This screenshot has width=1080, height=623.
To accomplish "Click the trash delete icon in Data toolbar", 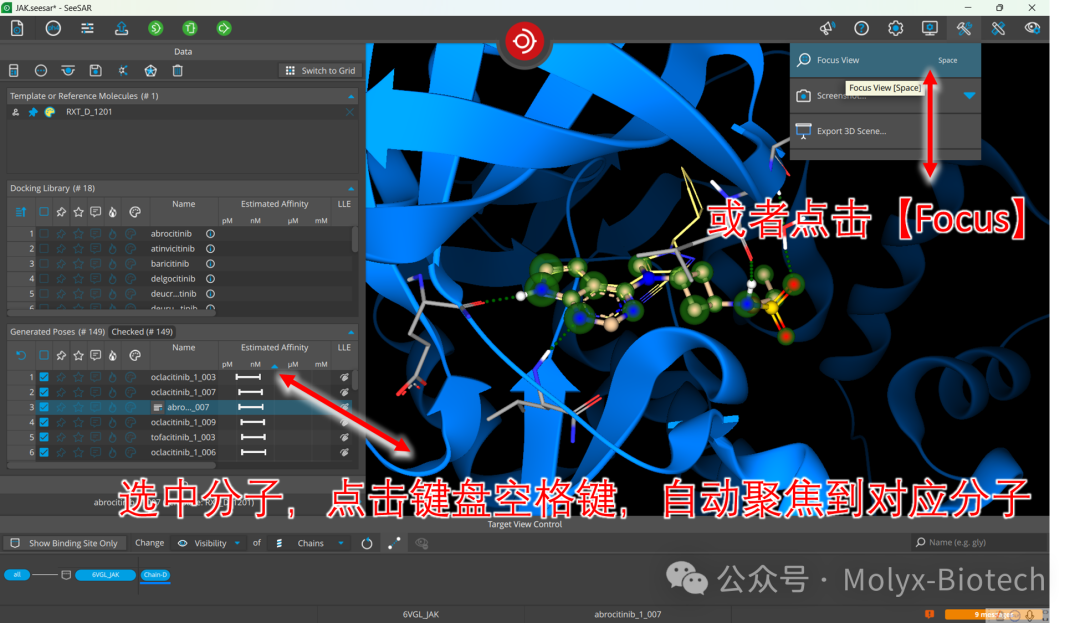I will pos(178,70).
